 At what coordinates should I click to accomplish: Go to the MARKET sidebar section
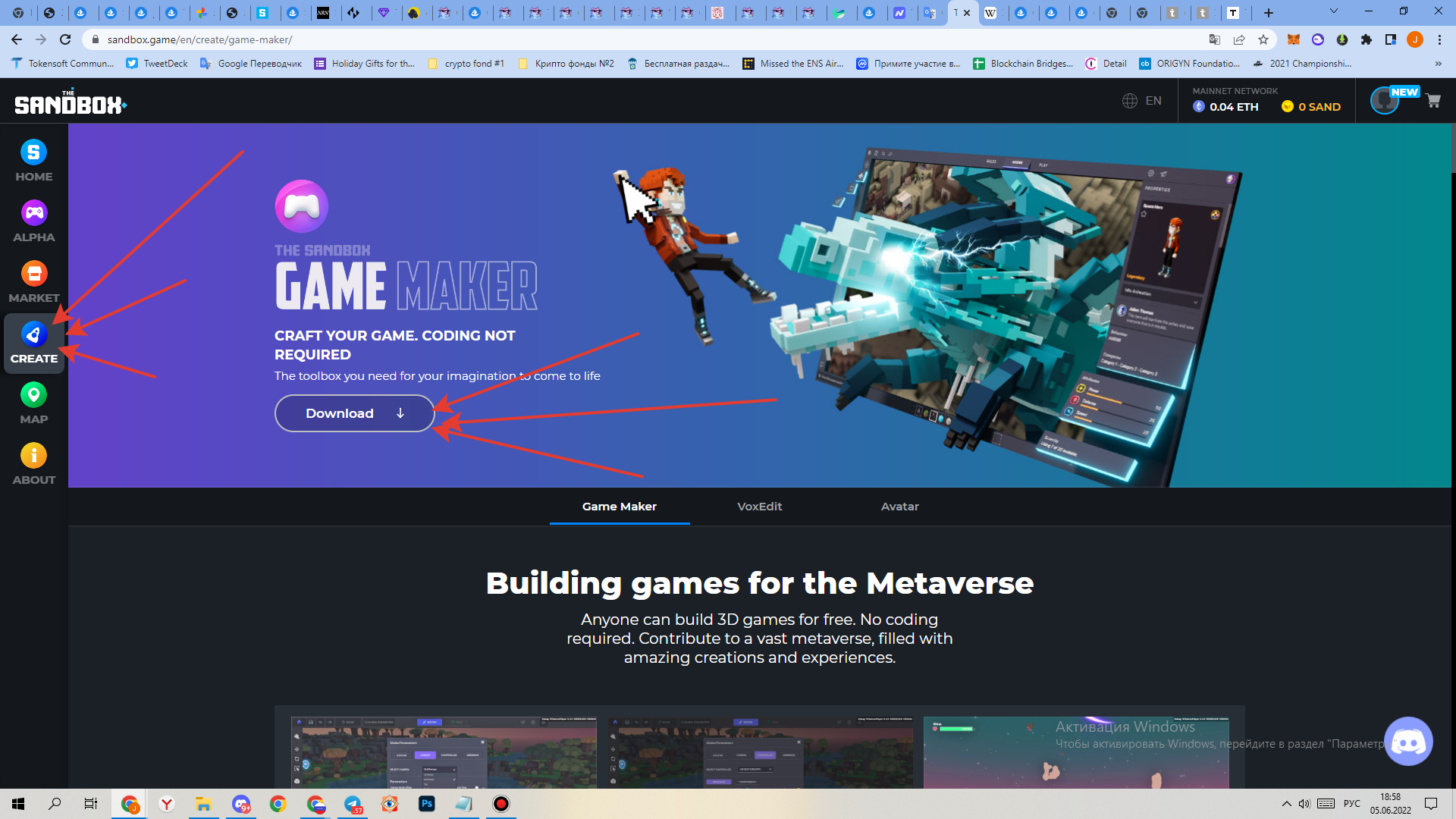point(33,282)
